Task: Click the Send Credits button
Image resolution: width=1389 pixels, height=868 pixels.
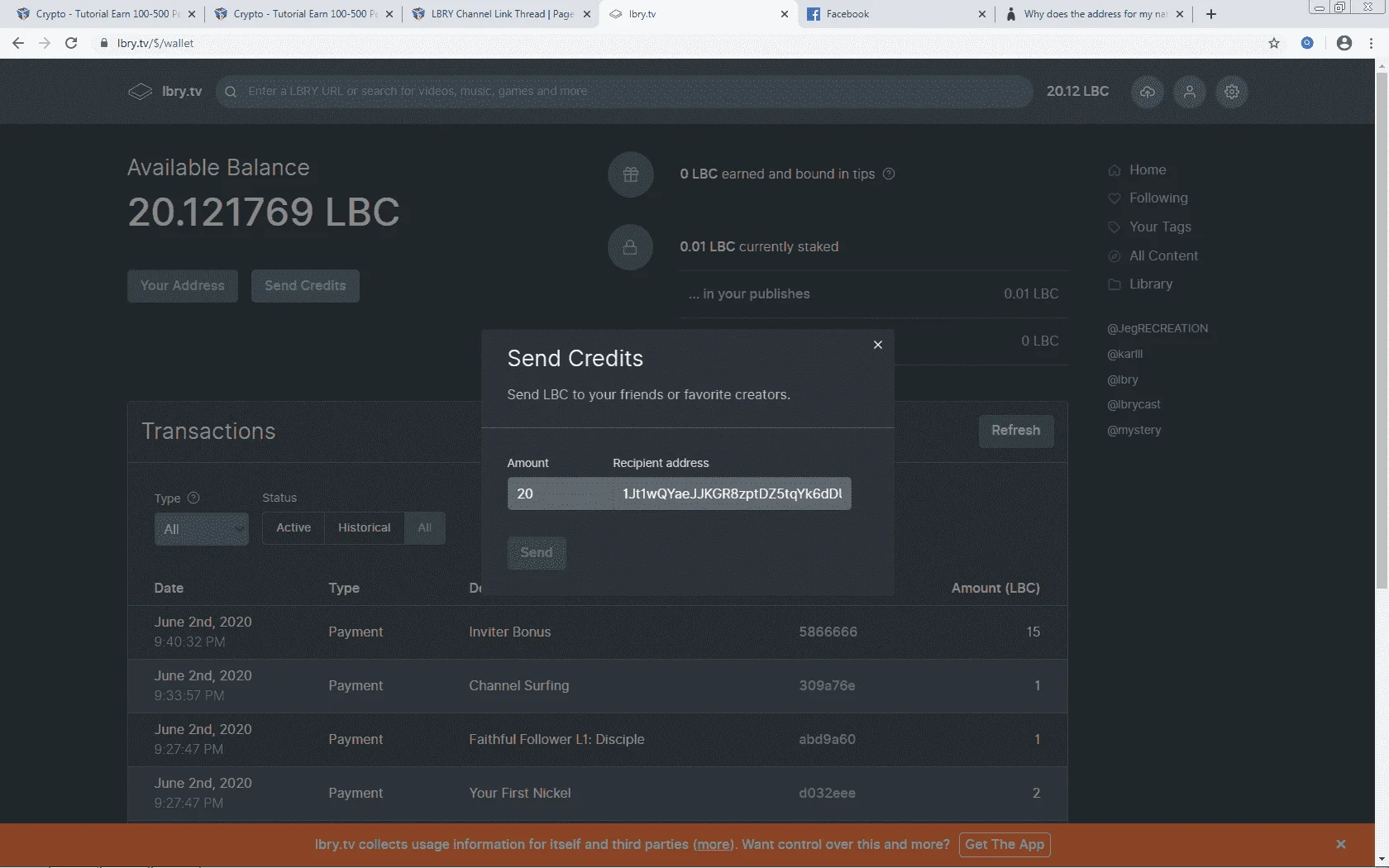Action: [x=305, y=286]
